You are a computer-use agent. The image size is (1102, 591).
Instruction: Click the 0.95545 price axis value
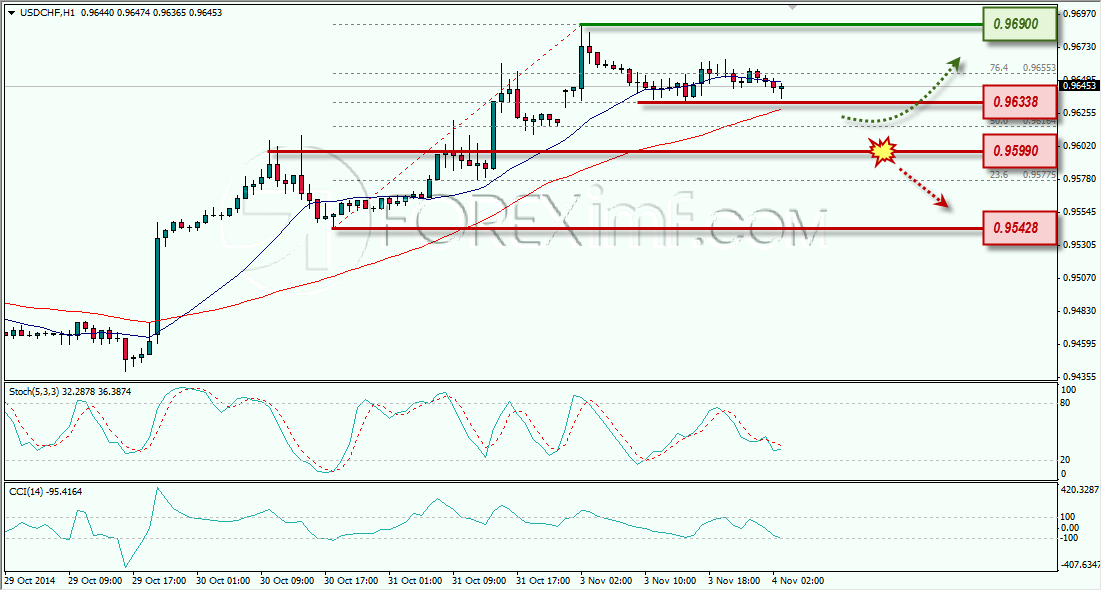tap(1080, 212)
